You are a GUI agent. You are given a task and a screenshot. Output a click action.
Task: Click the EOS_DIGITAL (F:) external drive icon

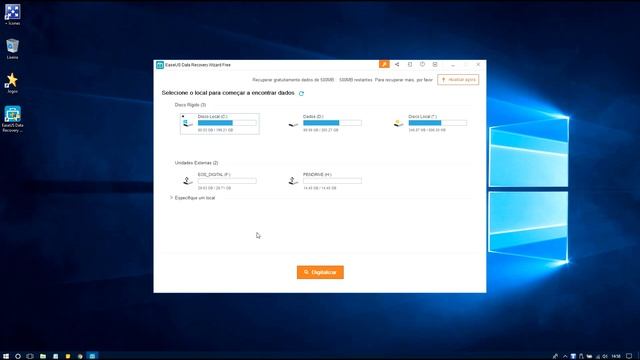tap(188, 180)
